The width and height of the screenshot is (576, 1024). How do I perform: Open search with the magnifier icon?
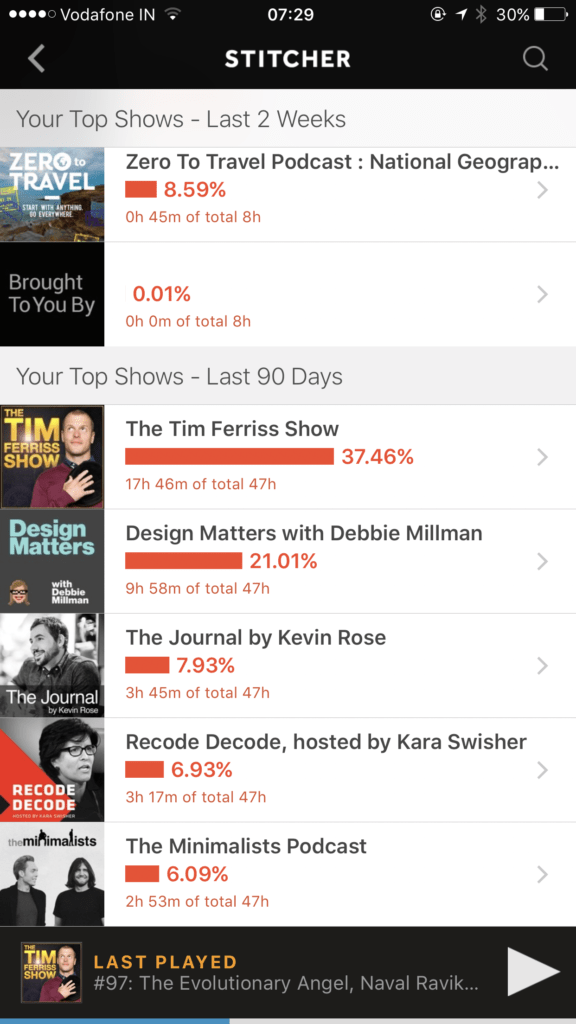pyautogui.click(x=535, y=59)
